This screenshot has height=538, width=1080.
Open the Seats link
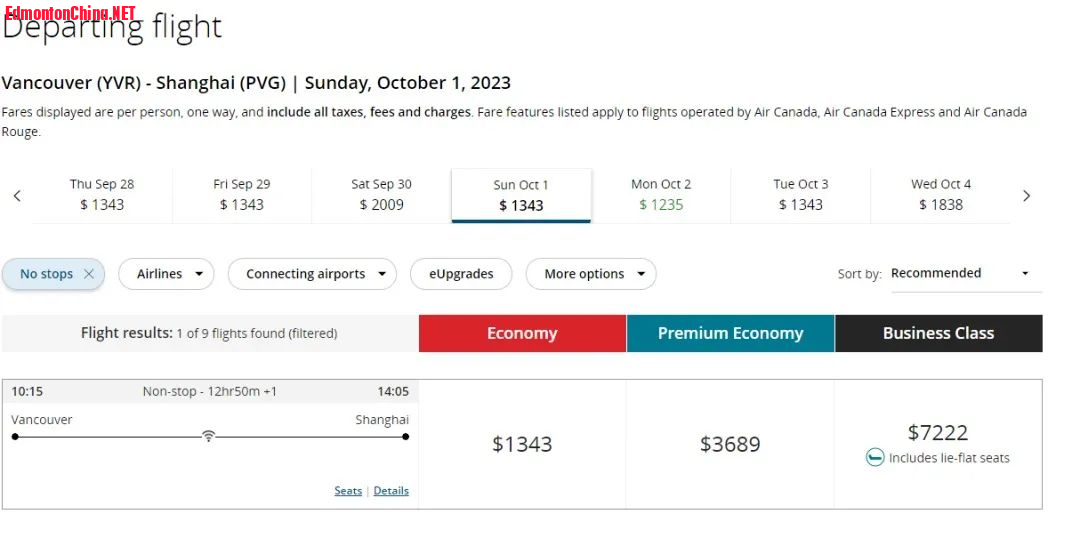(x=348, y=490)
